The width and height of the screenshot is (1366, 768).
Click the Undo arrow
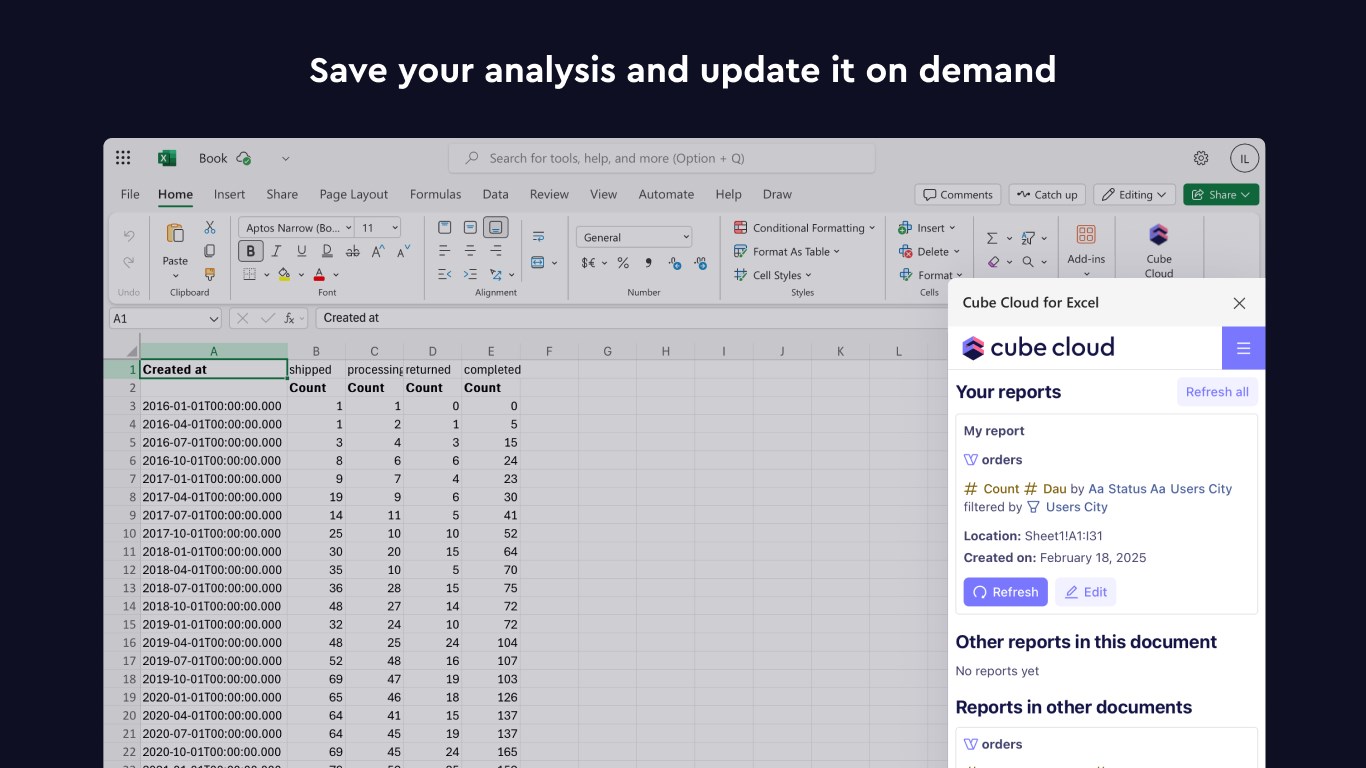[129, 236]
